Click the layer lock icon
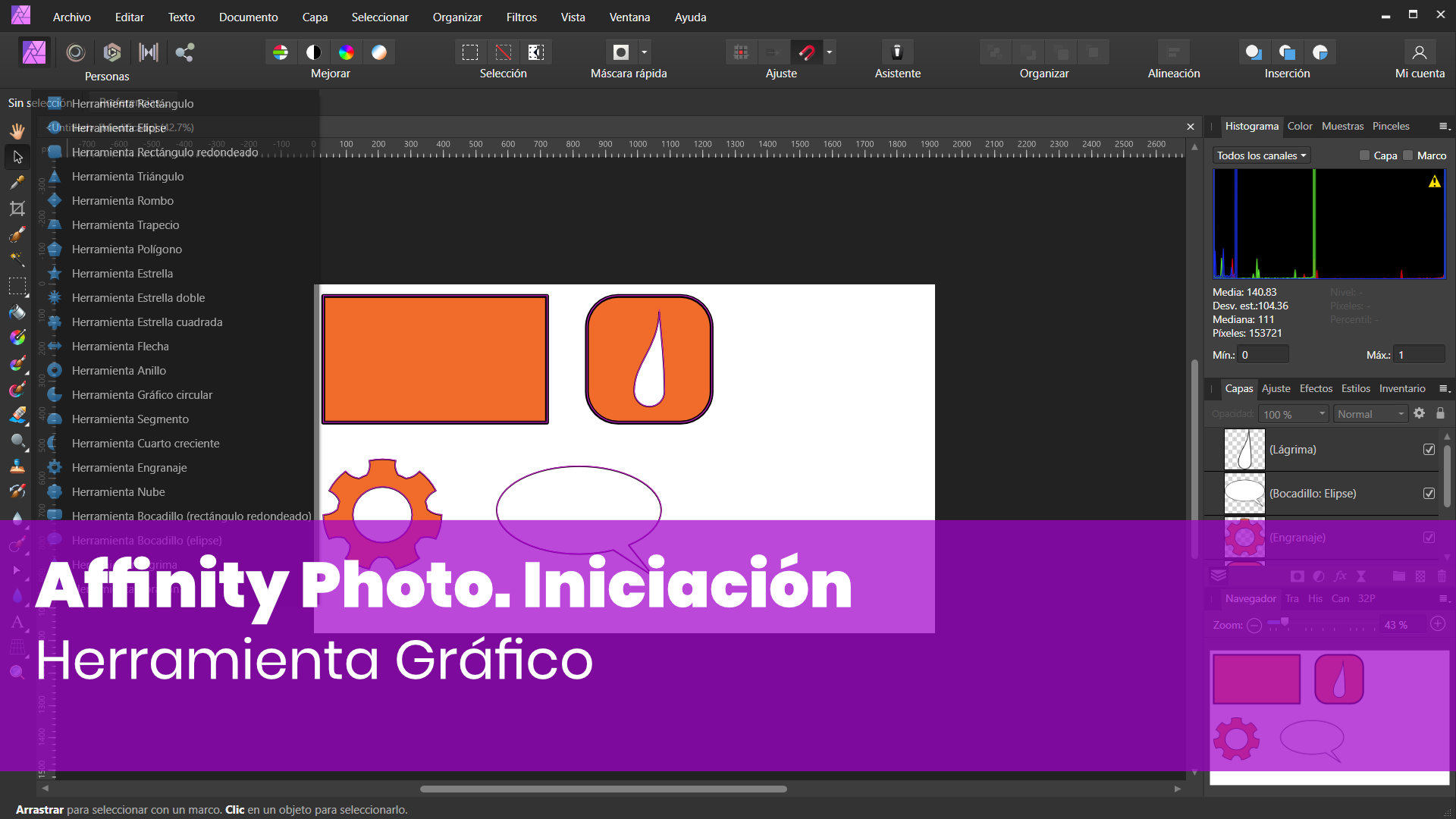This screenshot has width=1456, height=819. 1440,413
